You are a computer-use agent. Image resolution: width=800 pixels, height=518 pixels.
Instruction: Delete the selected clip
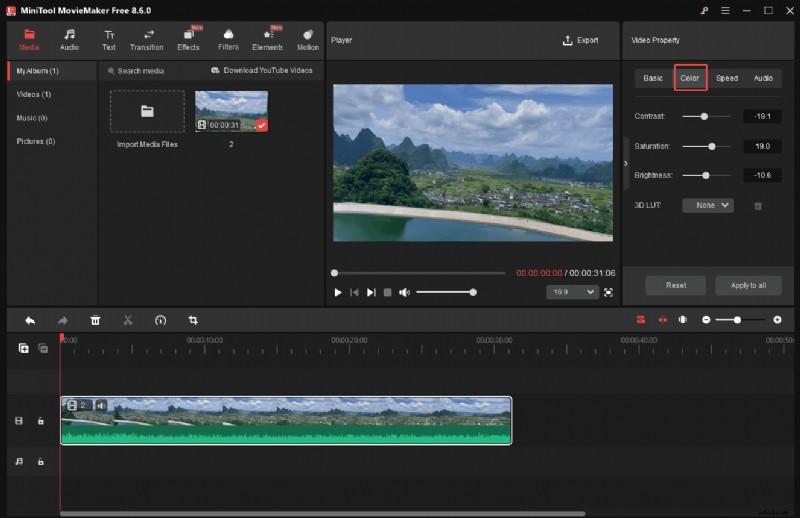(x=95, y=320)
